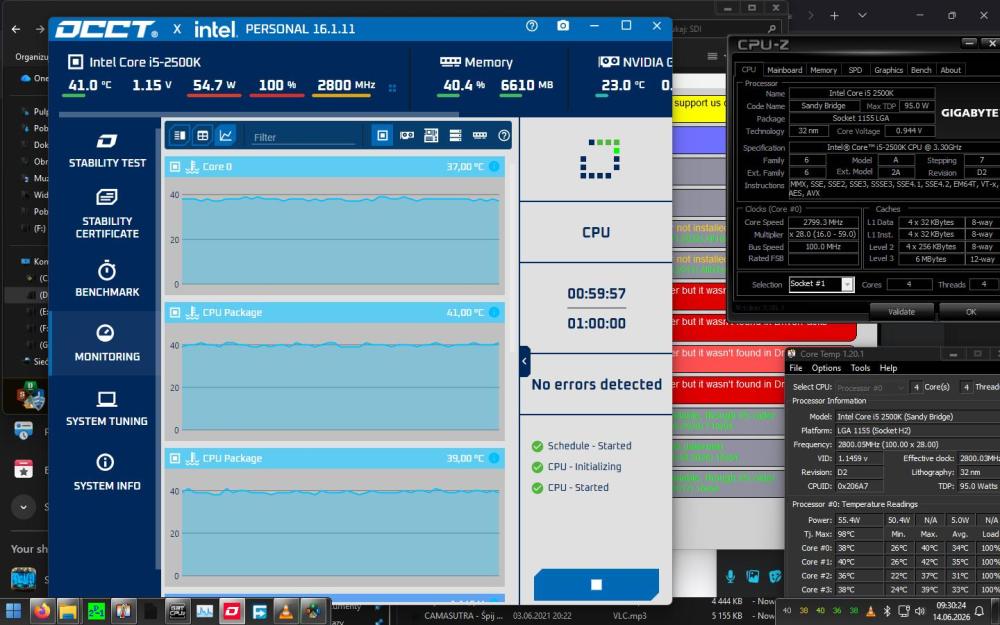
Task: Select the CPU tab in CPU-Z
Action: click(749, 70)
